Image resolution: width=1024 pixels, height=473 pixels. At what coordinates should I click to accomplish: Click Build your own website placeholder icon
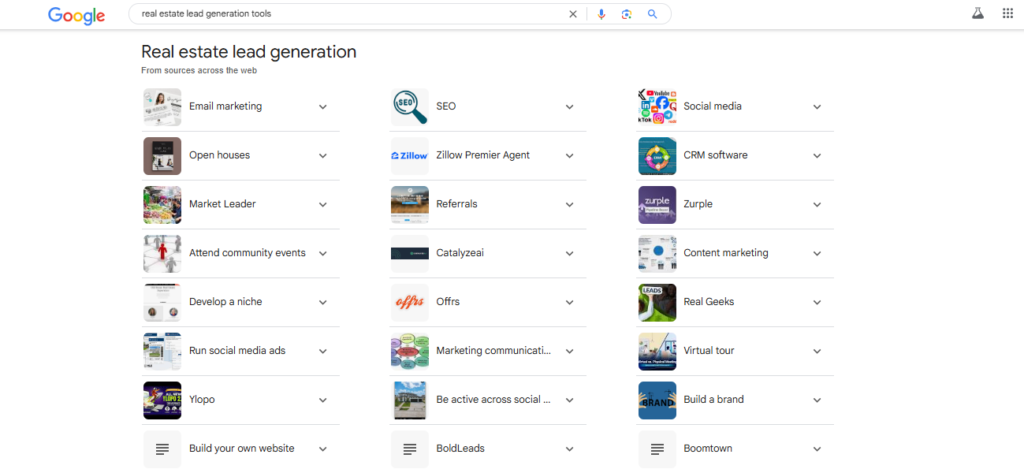pos(163,449)
